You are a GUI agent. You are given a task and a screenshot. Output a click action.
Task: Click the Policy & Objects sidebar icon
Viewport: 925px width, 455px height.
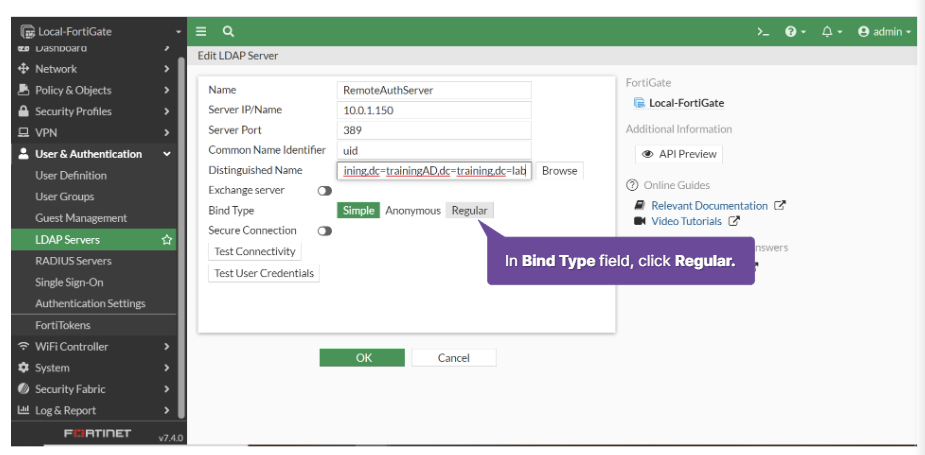(24, 90)
